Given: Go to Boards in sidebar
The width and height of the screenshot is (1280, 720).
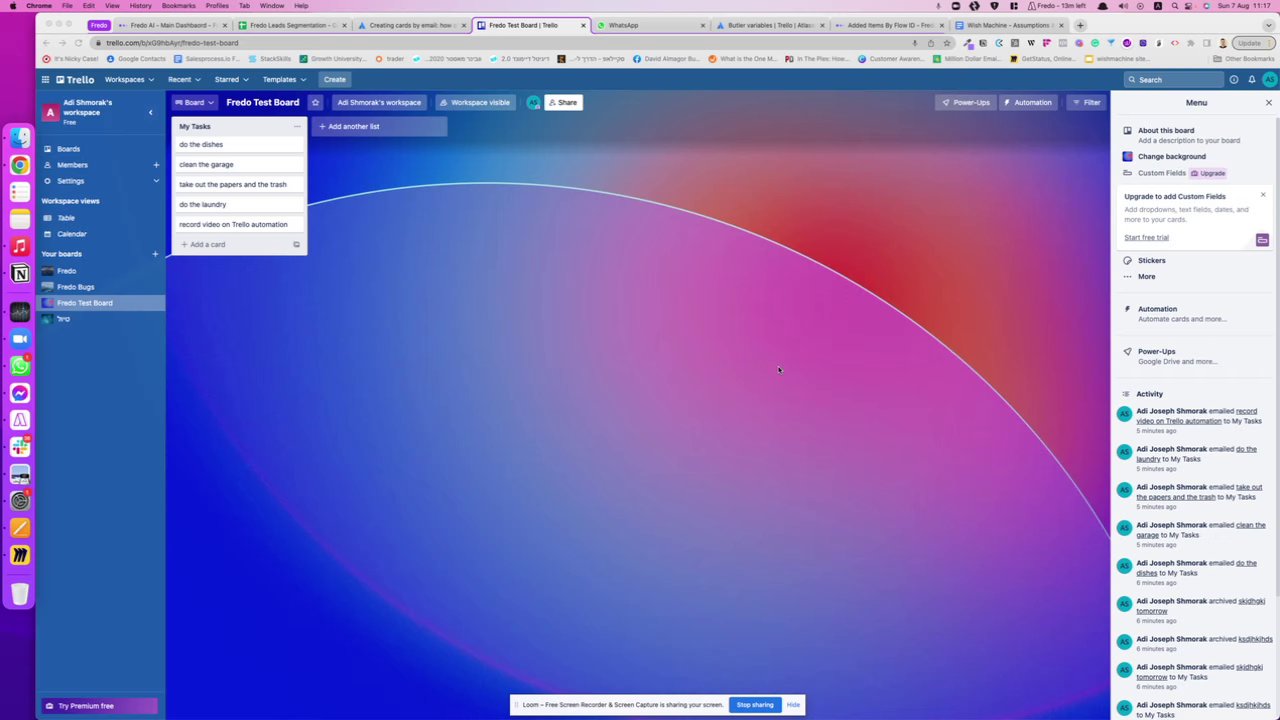Looking at the screenshot, I should click(x=68, y=148).
